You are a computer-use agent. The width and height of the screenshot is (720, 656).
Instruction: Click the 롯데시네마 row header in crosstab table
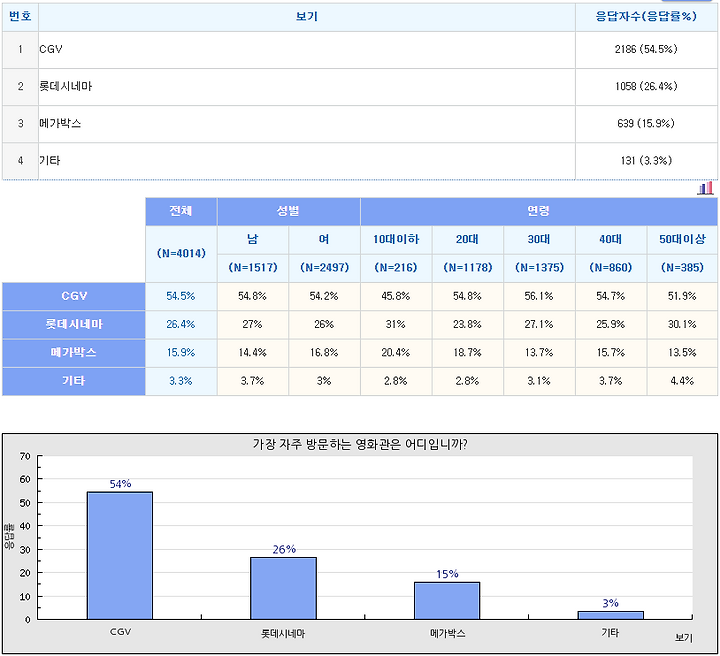click(74, 325)
